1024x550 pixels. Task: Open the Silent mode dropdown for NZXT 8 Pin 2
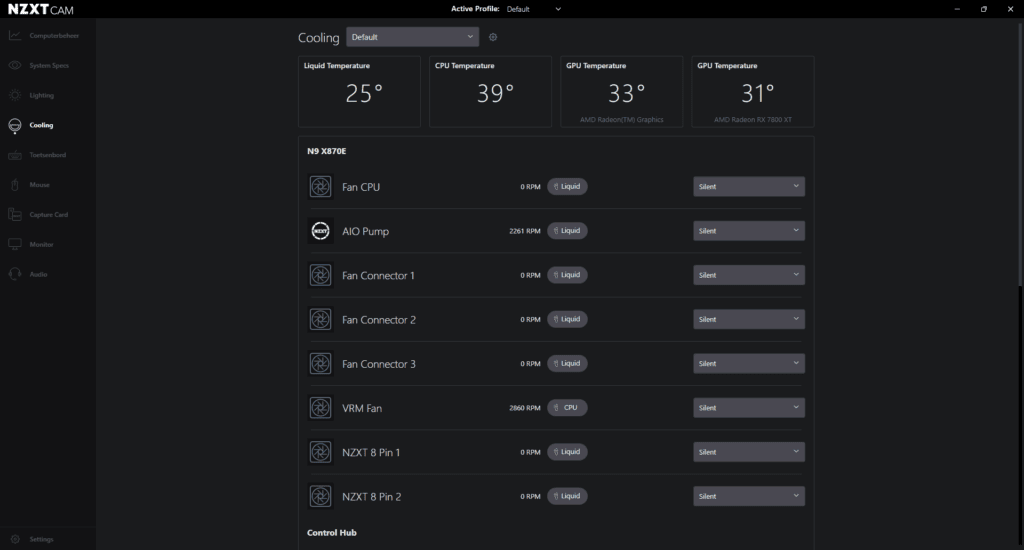coord(748,496)
